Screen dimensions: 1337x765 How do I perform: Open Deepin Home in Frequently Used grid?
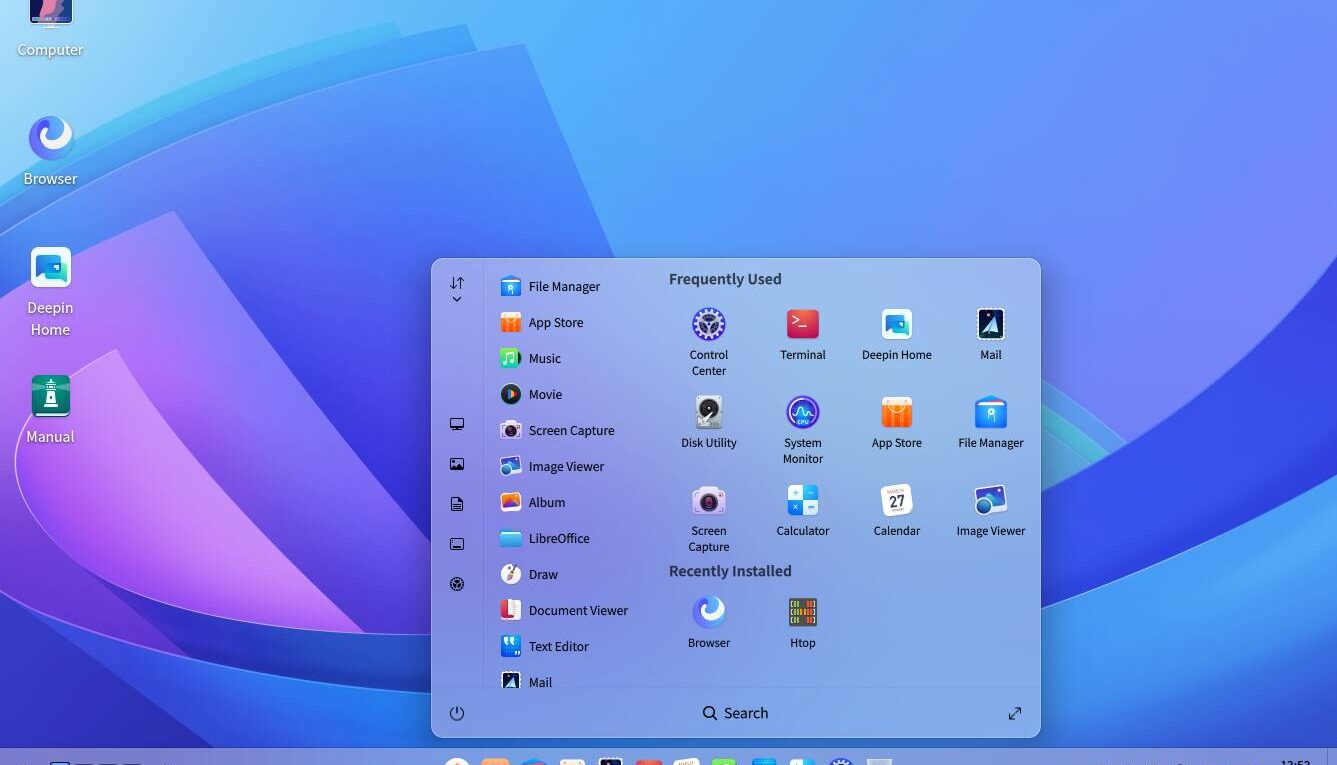[897, 333]
